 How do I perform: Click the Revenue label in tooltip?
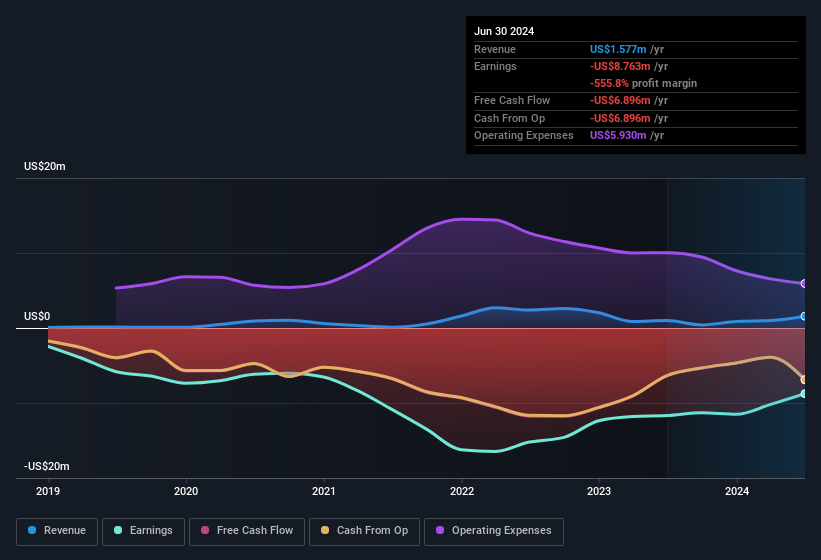495,49
